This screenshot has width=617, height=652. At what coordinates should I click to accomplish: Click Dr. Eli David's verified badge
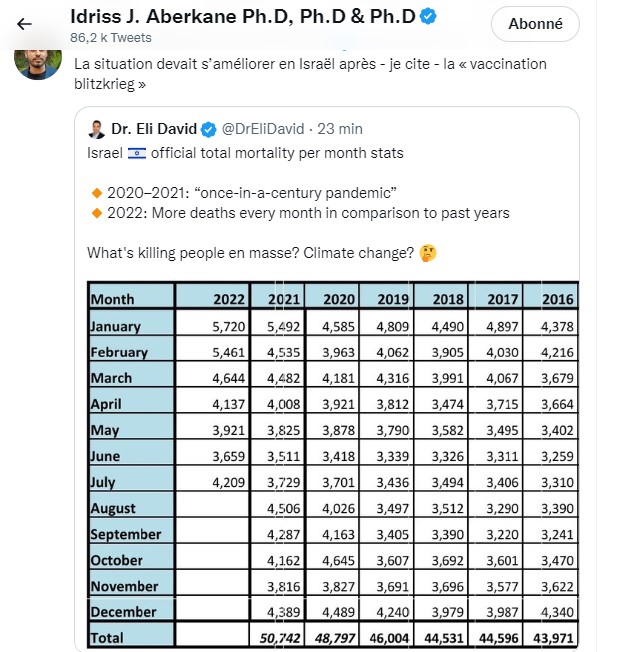point(209,129)
